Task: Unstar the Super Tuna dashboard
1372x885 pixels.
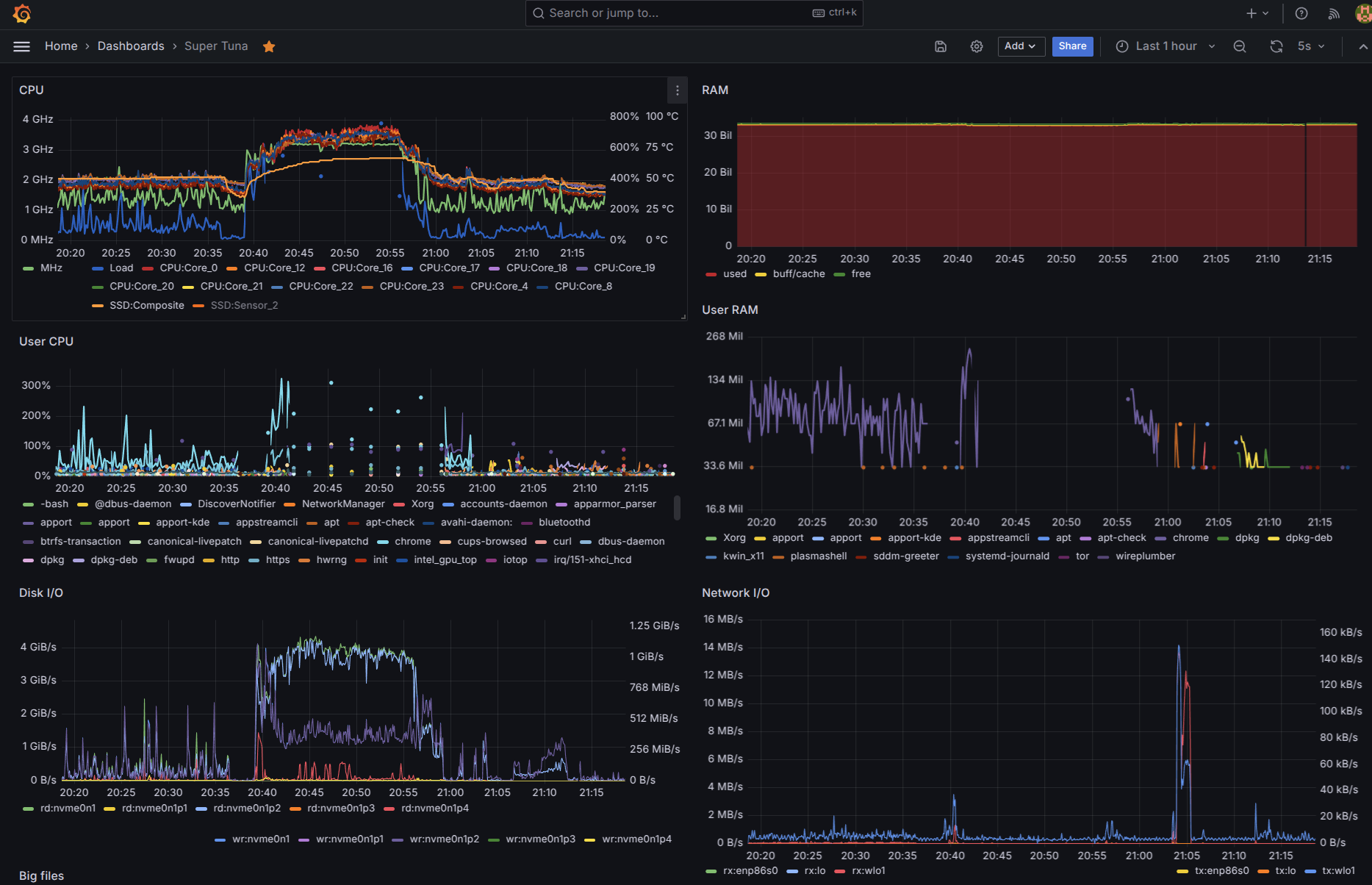Action: [269, 46]
